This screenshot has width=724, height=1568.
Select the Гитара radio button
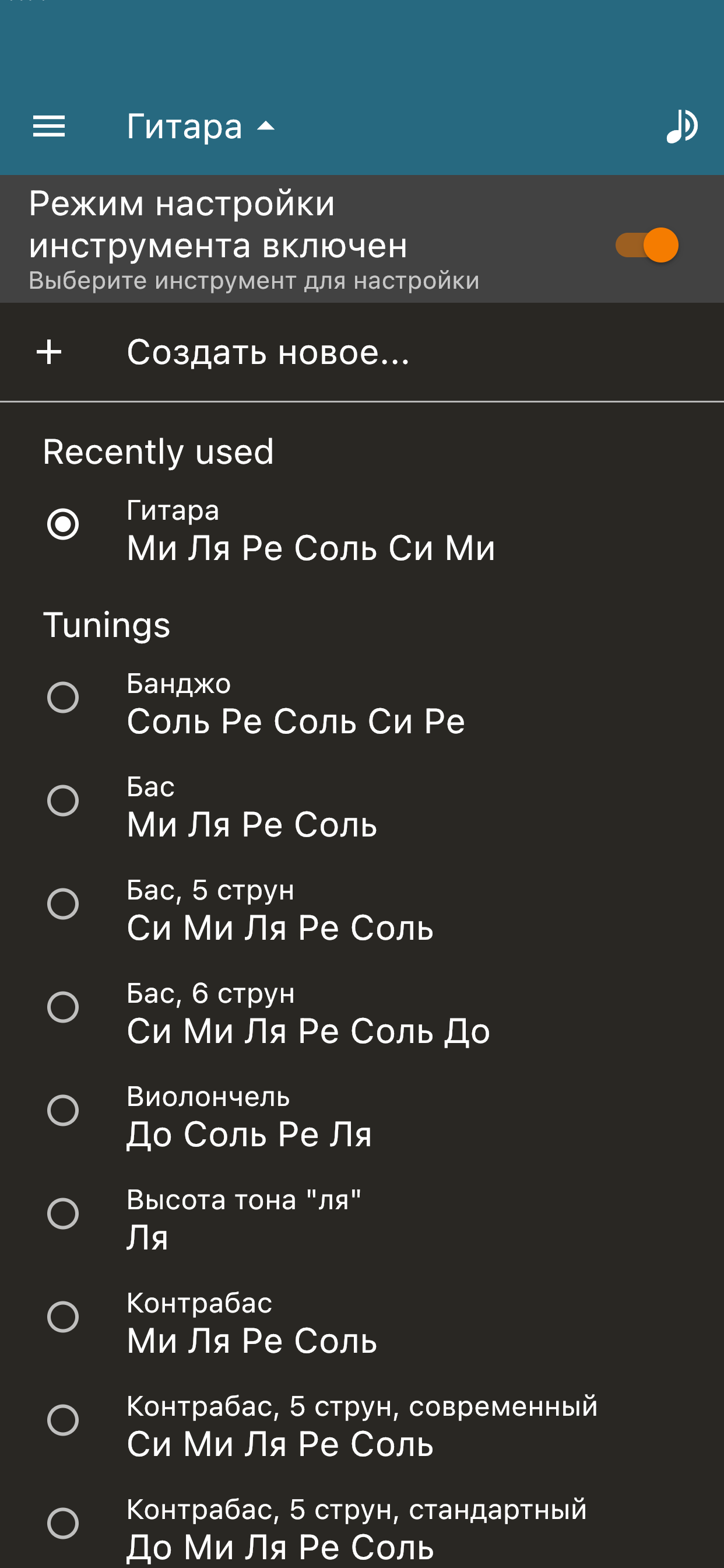click(64, 524)
